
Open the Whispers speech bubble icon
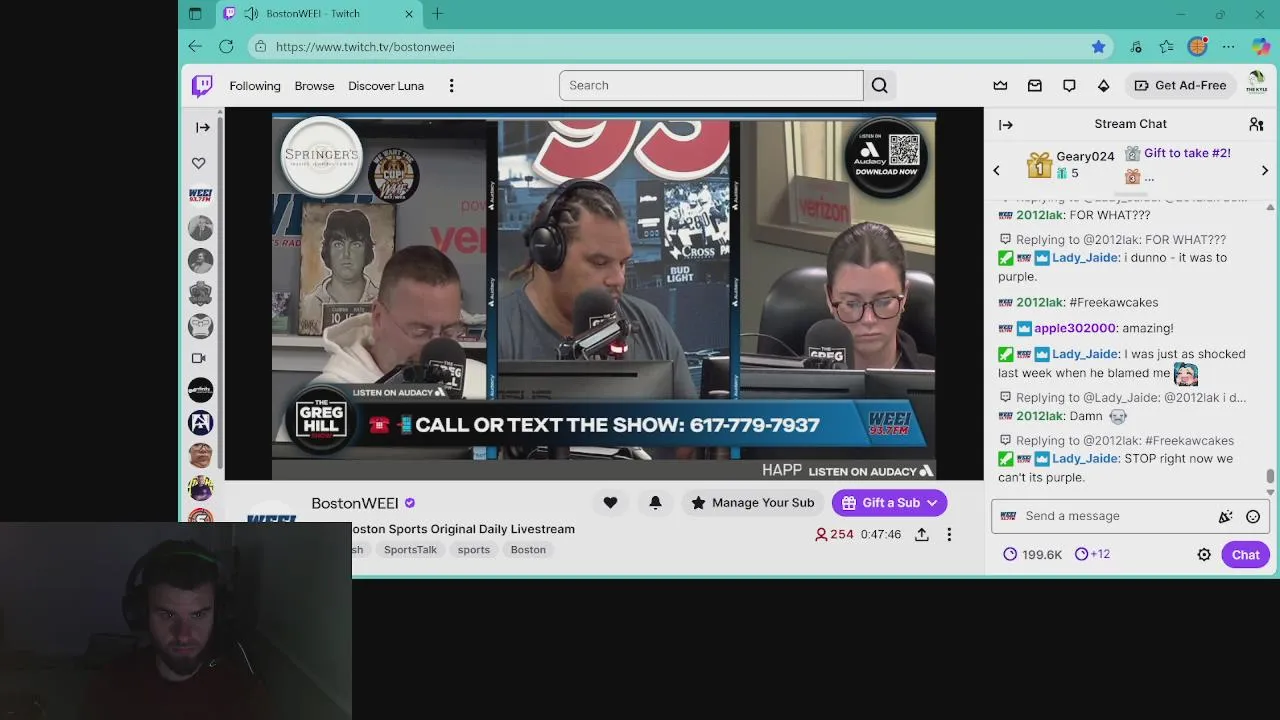[1069, 86]
